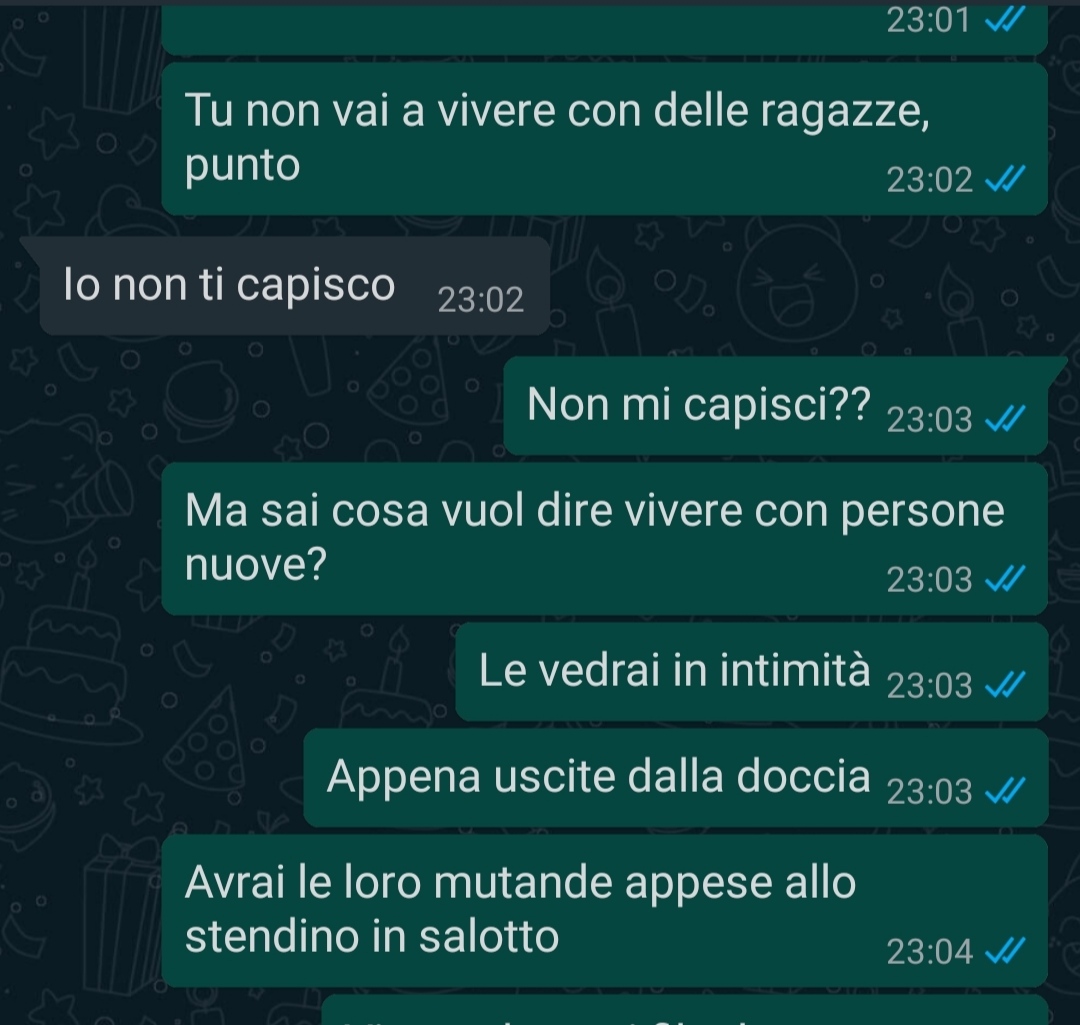Viewport: 1080px width, 1025px height.
Task: Click the 23:02 time on "punto" message
Action: click(929, 180)
